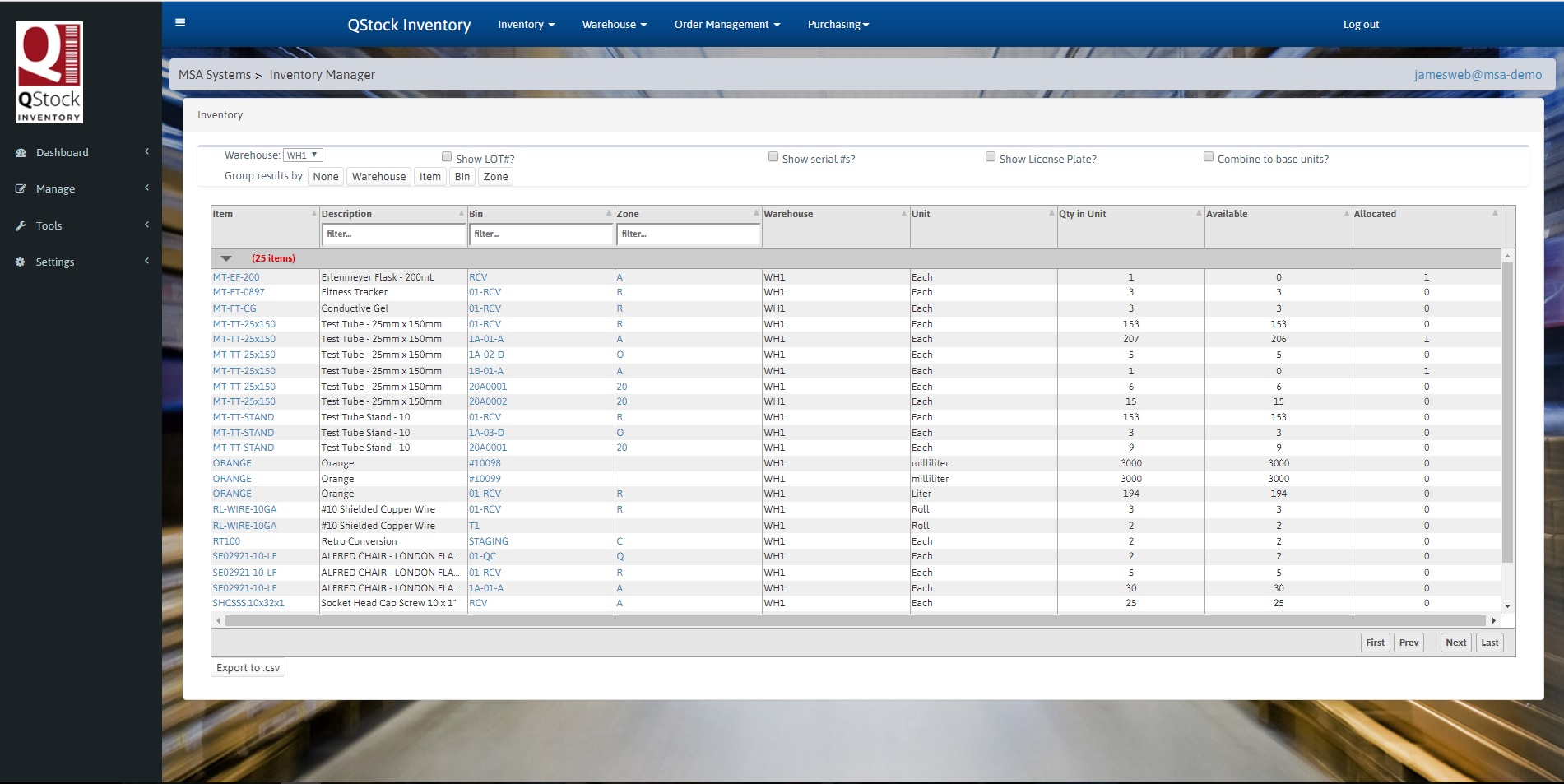Enable Show License Plate? checkbox
This screenshot has width=1564, height=784.
991,157
